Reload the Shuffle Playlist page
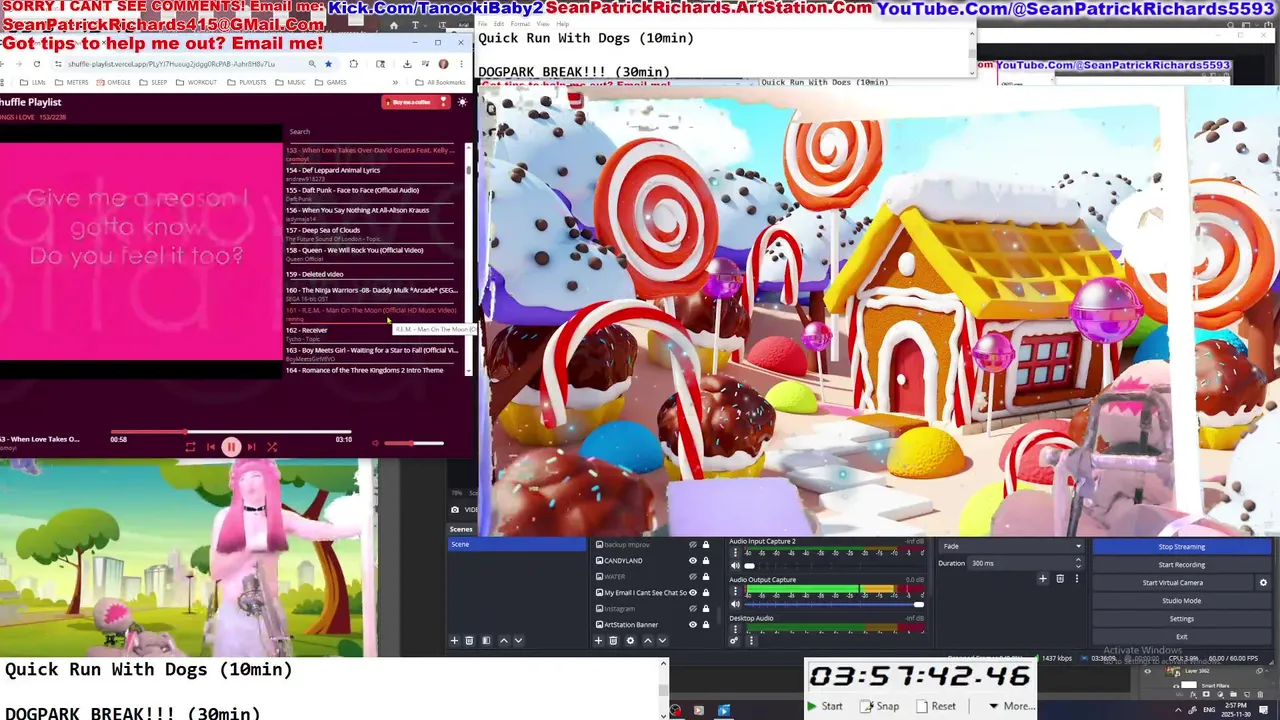This screenshot has height=720, width=1280. coord(37,64)
